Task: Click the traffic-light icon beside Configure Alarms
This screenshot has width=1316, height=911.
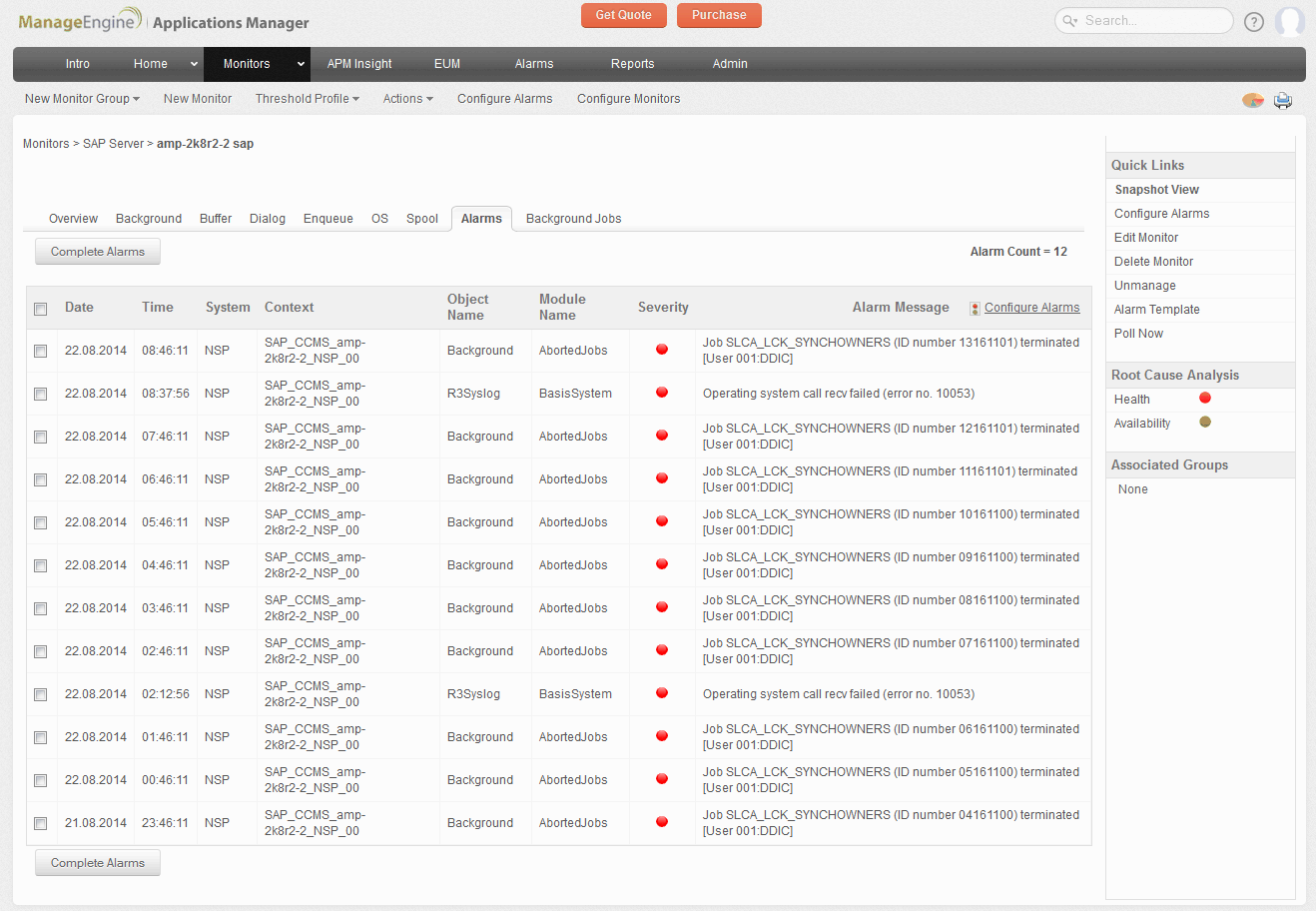Action: point(975,309)
